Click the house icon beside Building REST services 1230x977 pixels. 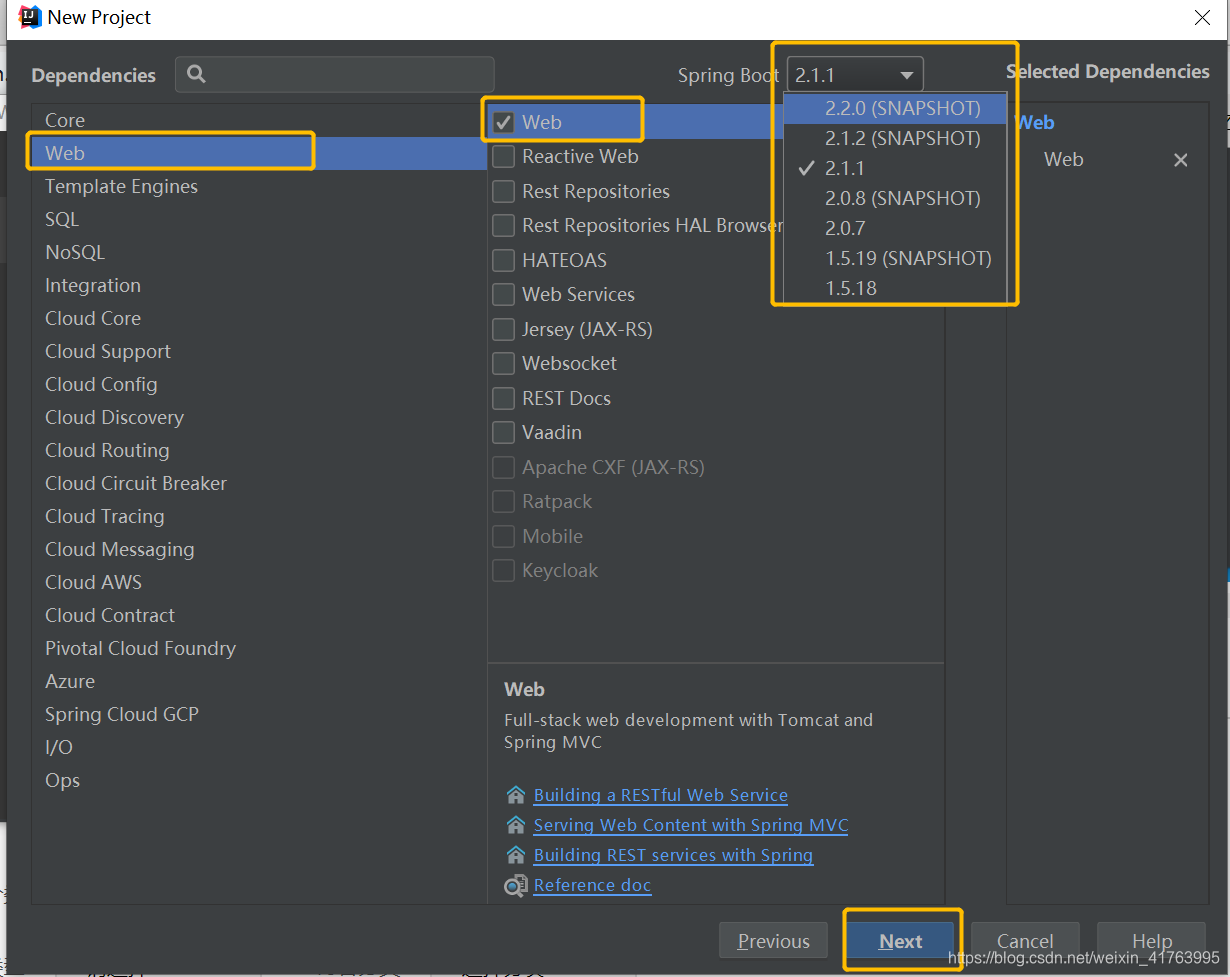pyautogui.click(x=516, y=855)
